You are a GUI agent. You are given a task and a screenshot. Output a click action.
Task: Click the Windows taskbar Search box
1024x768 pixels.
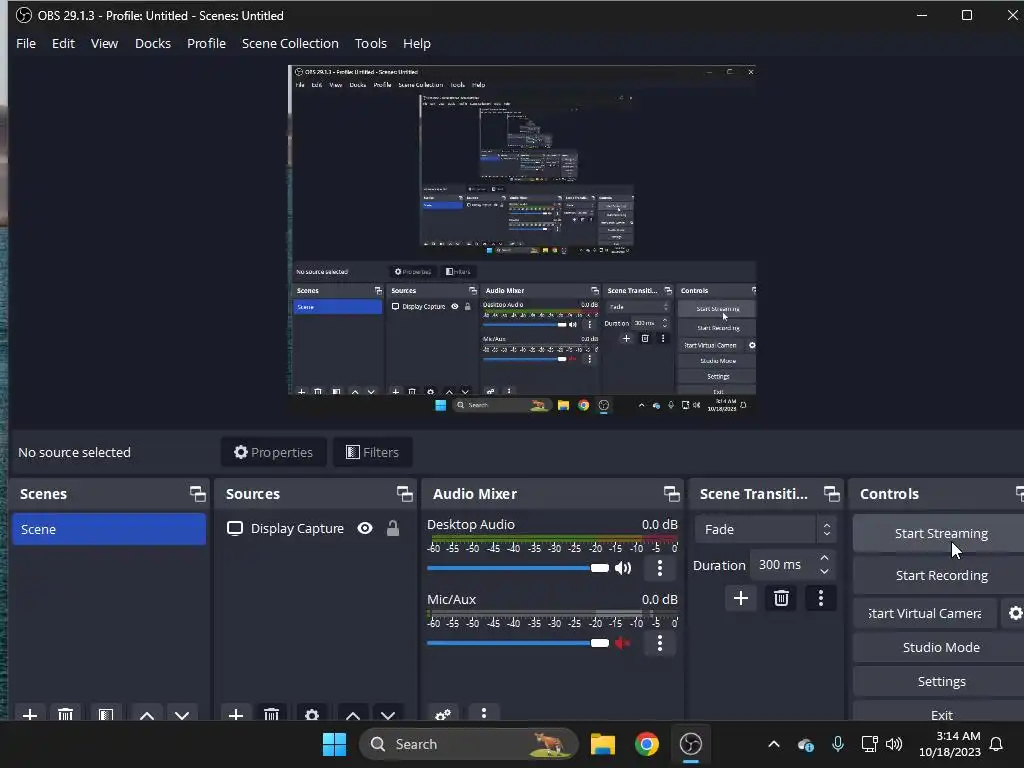pyautogui.click(x=469, y=744)
